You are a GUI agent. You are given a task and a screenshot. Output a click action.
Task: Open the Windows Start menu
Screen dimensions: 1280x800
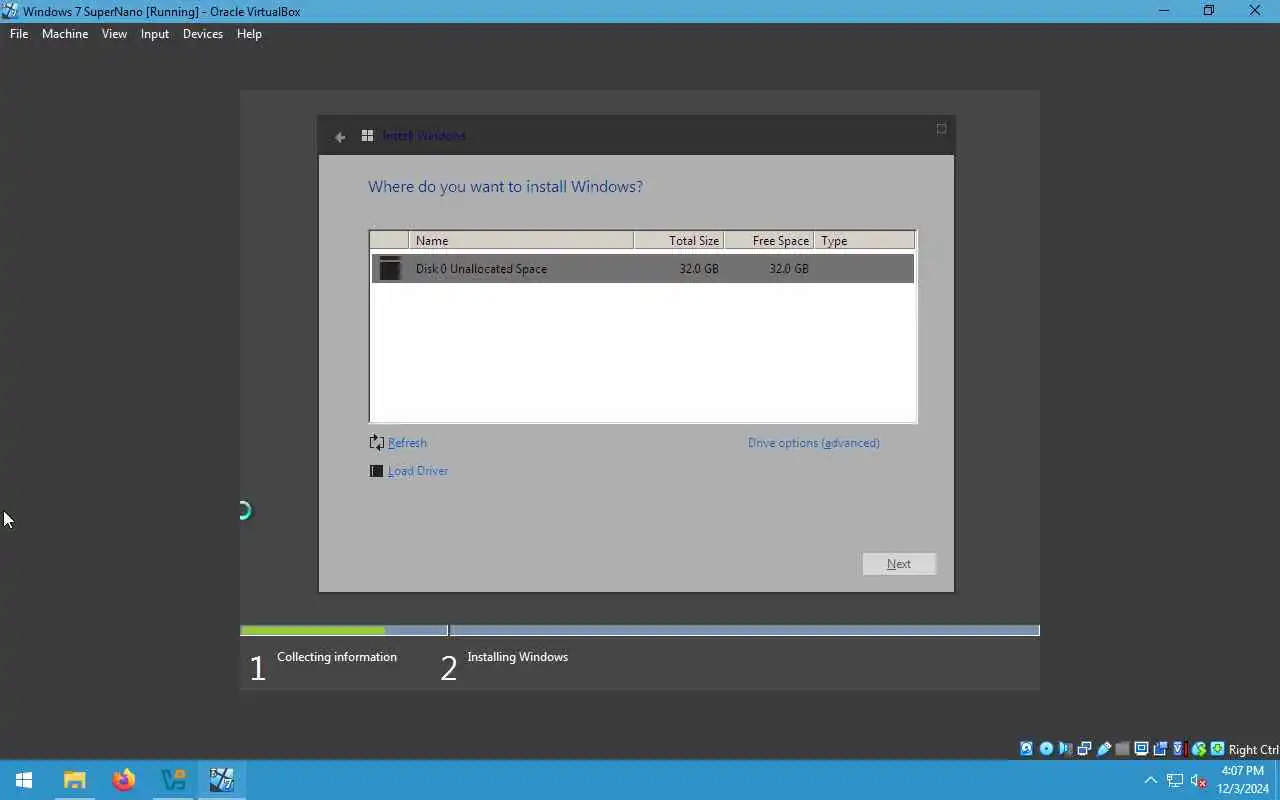pyautogui.click(x=24, y=780)
